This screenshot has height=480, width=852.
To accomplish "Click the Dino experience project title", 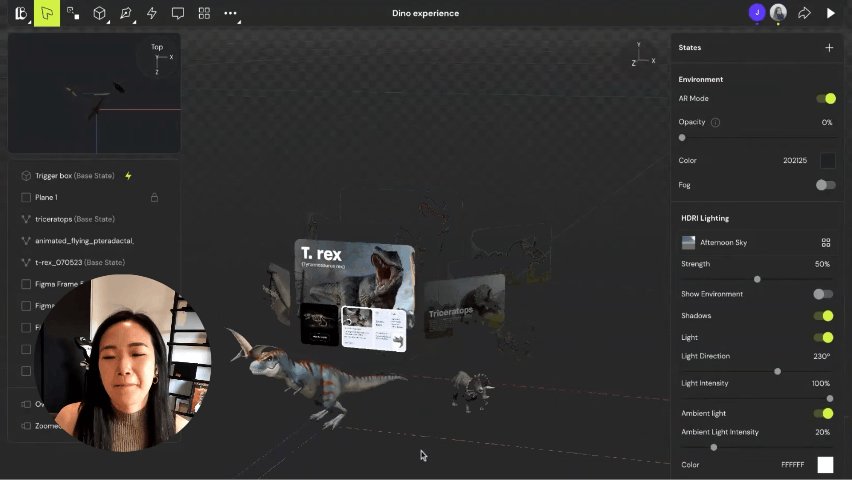I will 425,13.
